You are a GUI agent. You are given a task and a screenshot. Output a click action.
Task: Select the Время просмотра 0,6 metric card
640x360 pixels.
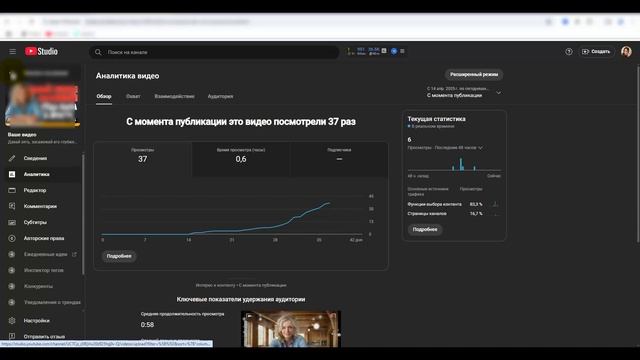(x=241, y=159)
